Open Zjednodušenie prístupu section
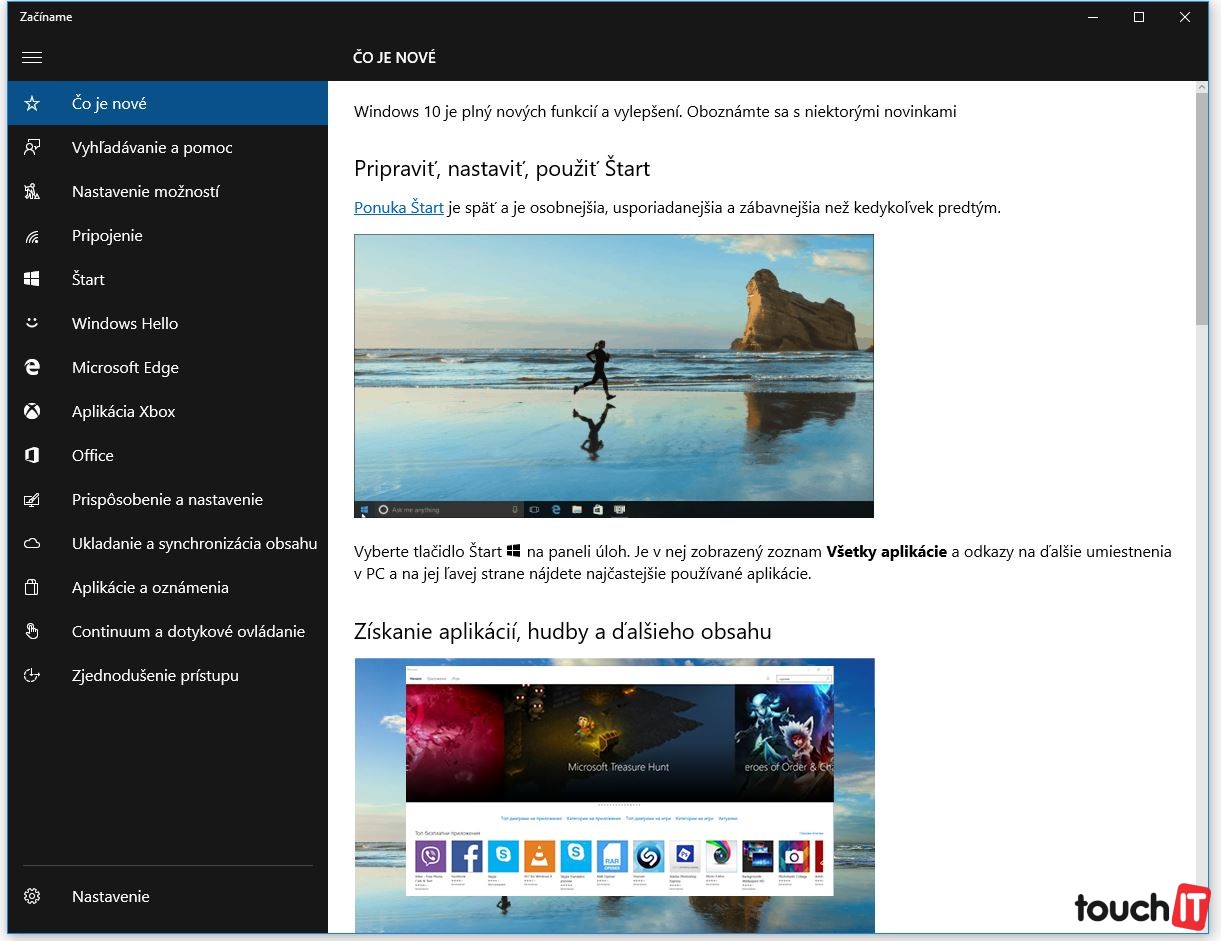The height and width of the screenshot is (941, 1221). (x=155, y=676)
